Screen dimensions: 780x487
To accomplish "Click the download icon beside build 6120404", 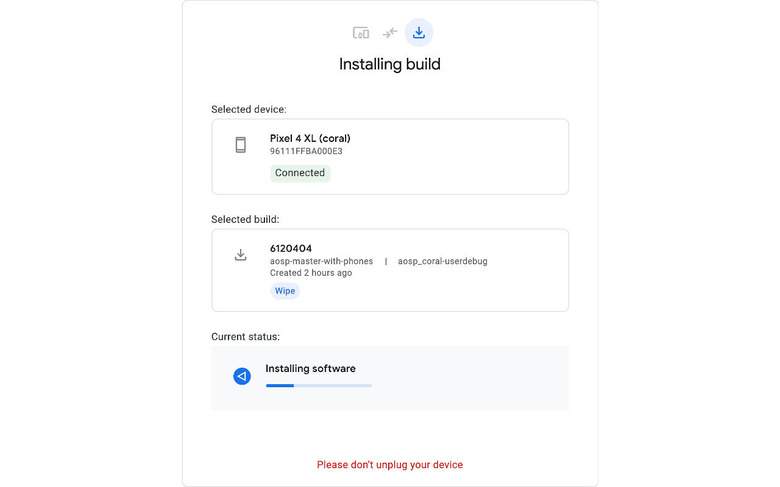I will coord(241,255).
